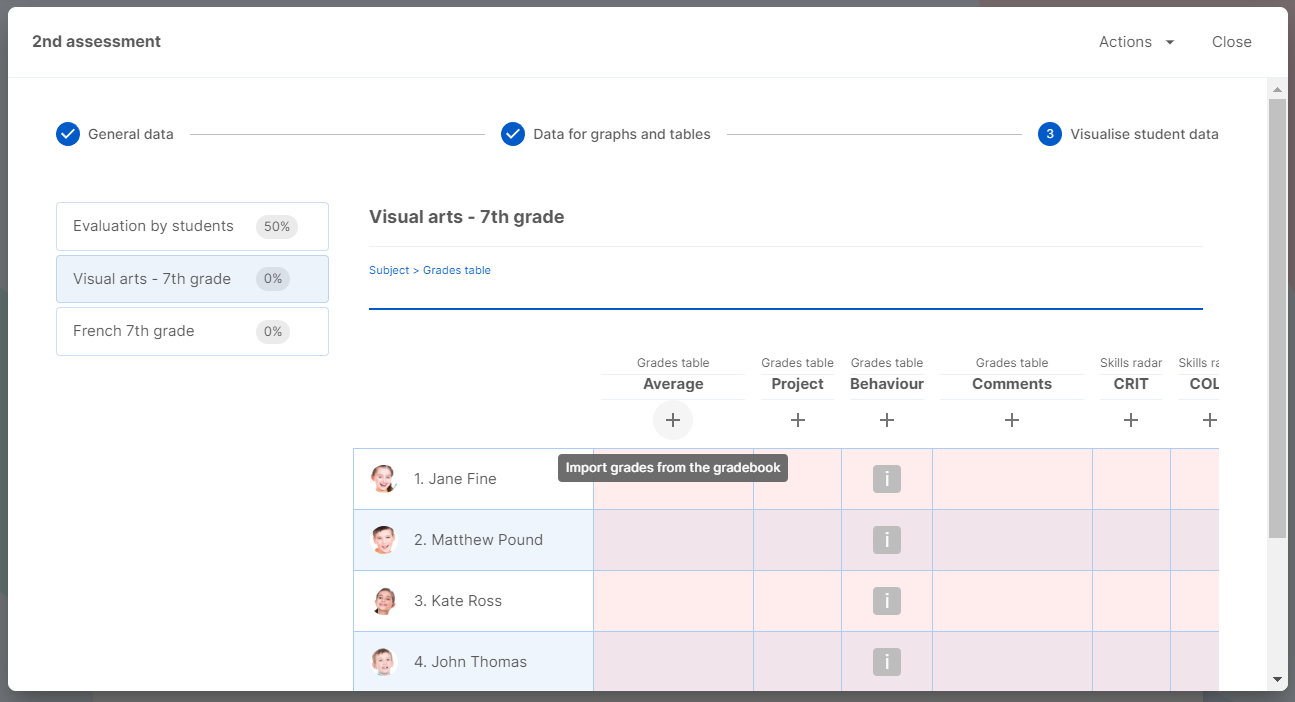1295x702 pixels.
Task: Click the scrollbar down arrow
Action: pos(1277,679)
